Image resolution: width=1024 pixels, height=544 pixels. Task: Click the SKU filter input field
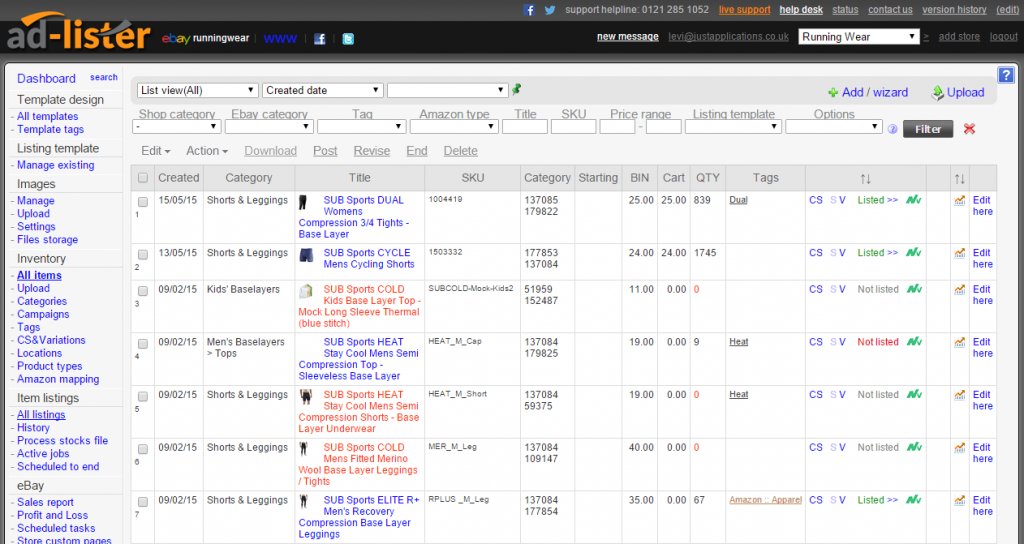(x=573, y=127)
